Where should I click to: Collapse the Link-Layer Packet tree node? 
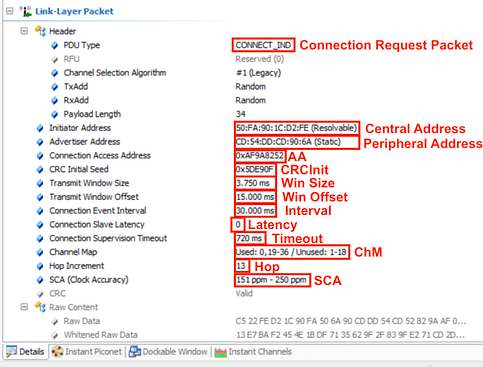pyautogui.click(x=10, y=11)
